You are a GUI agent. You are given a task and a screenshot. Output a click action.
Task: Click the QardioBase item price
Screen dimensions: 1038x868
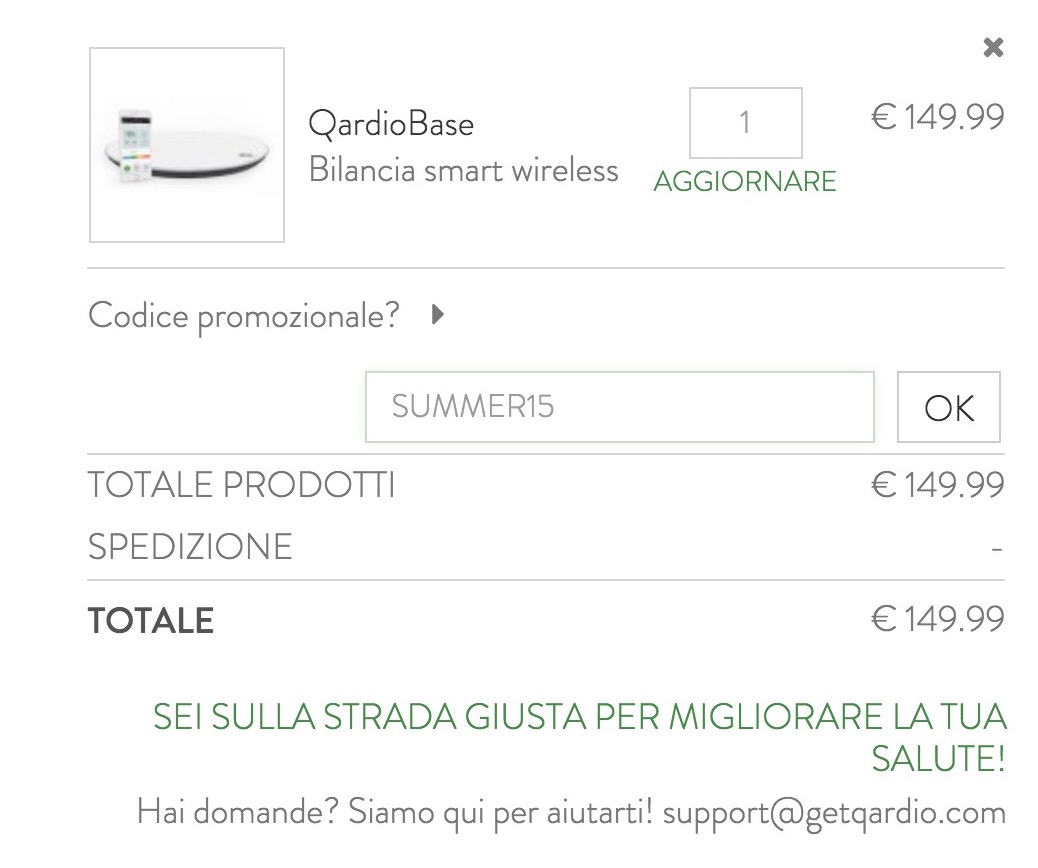coord(937,118)
